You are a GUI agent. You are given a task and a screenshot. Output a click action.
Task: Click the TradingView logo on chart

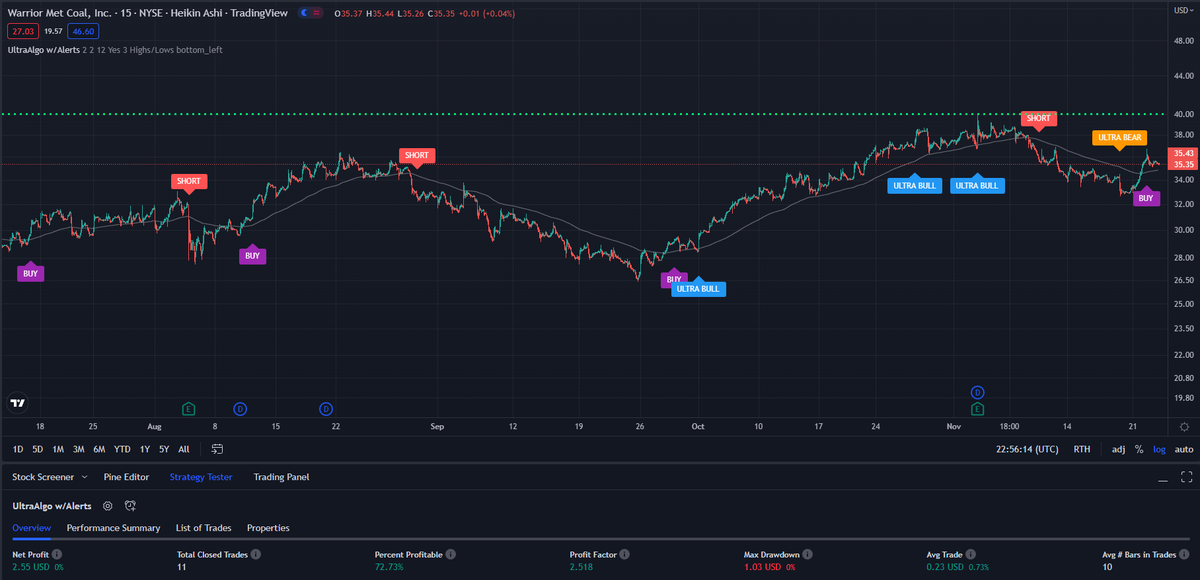click(x=17, y=403)
